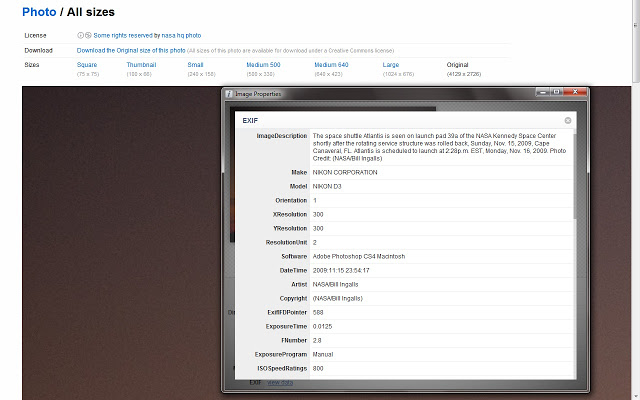The image size is (640, 400).
Task: Select the Large size option
Action: [391, 65]
